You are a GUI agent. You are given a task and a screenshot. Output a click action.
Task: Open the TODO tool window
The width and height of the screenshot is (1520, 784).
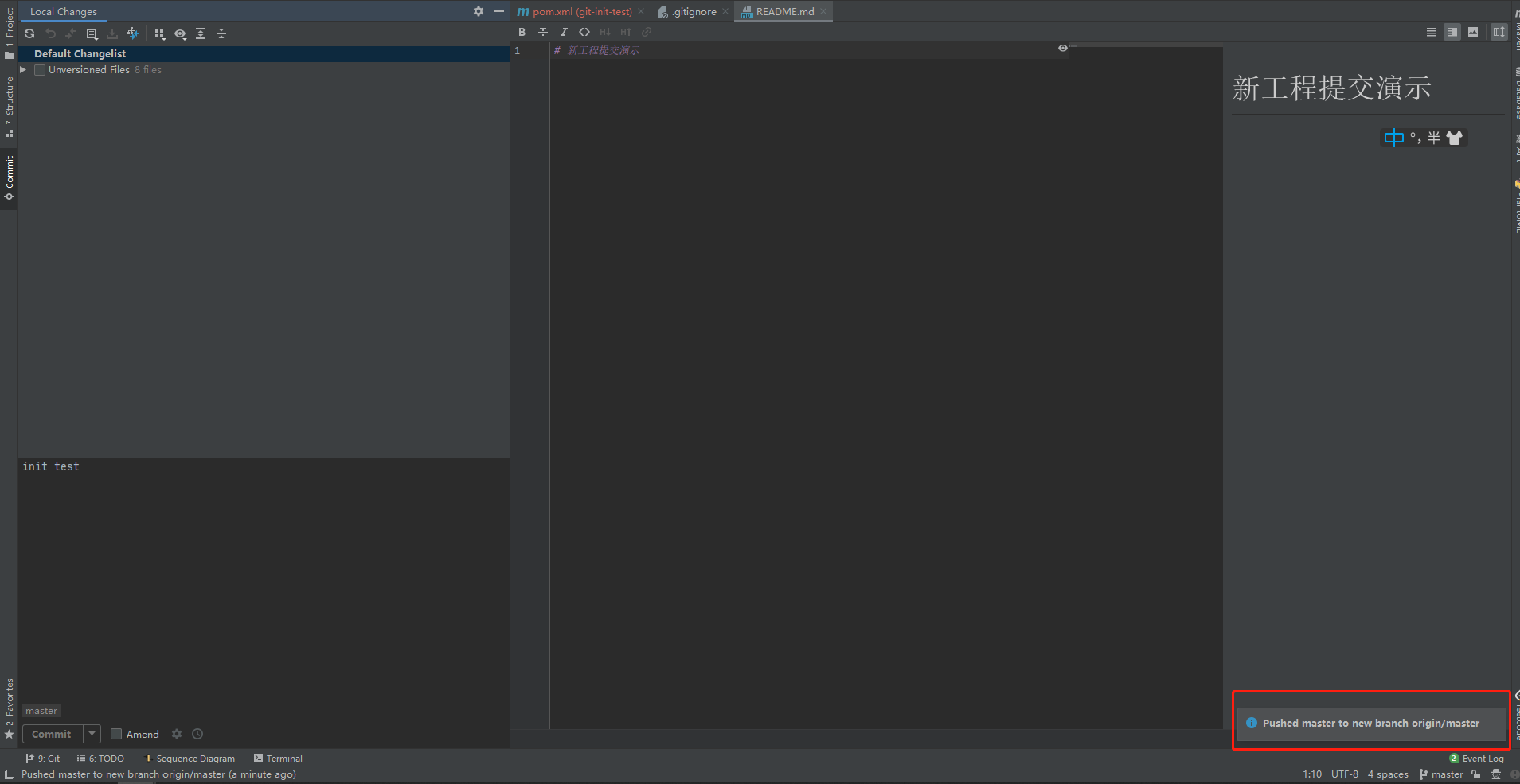click(x=100, y=759)
